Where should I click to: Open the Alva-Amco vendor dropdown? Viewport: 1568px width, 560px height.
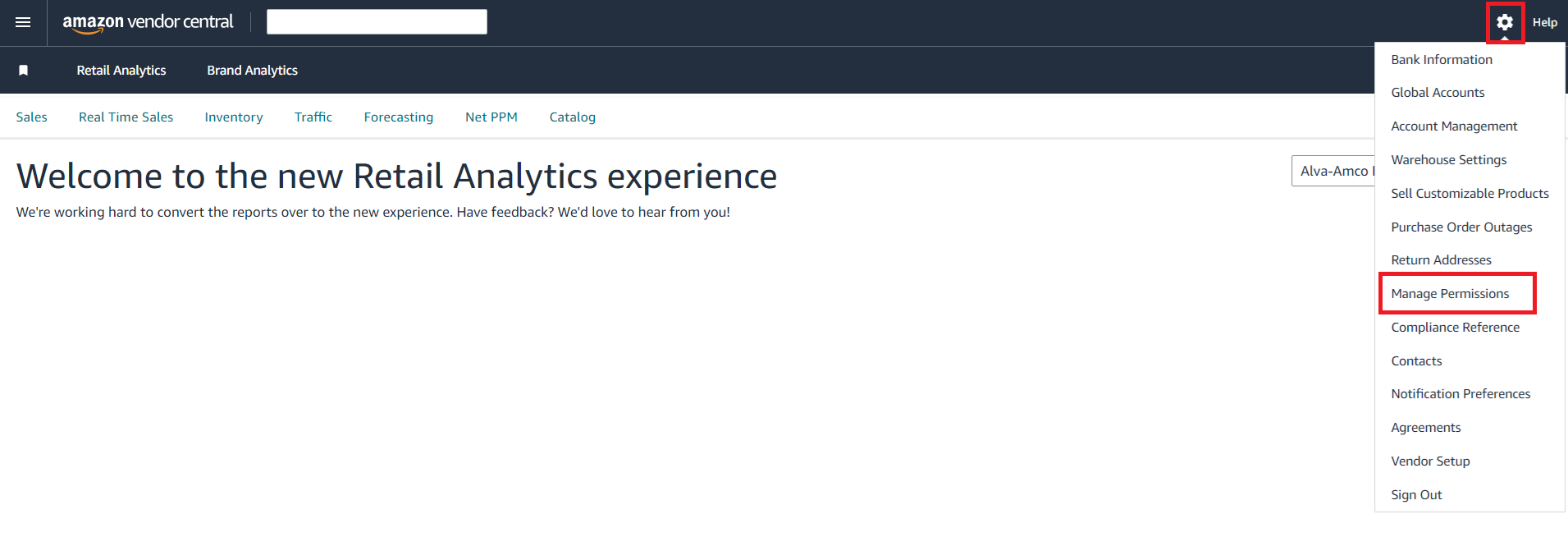pos(1333,171)
